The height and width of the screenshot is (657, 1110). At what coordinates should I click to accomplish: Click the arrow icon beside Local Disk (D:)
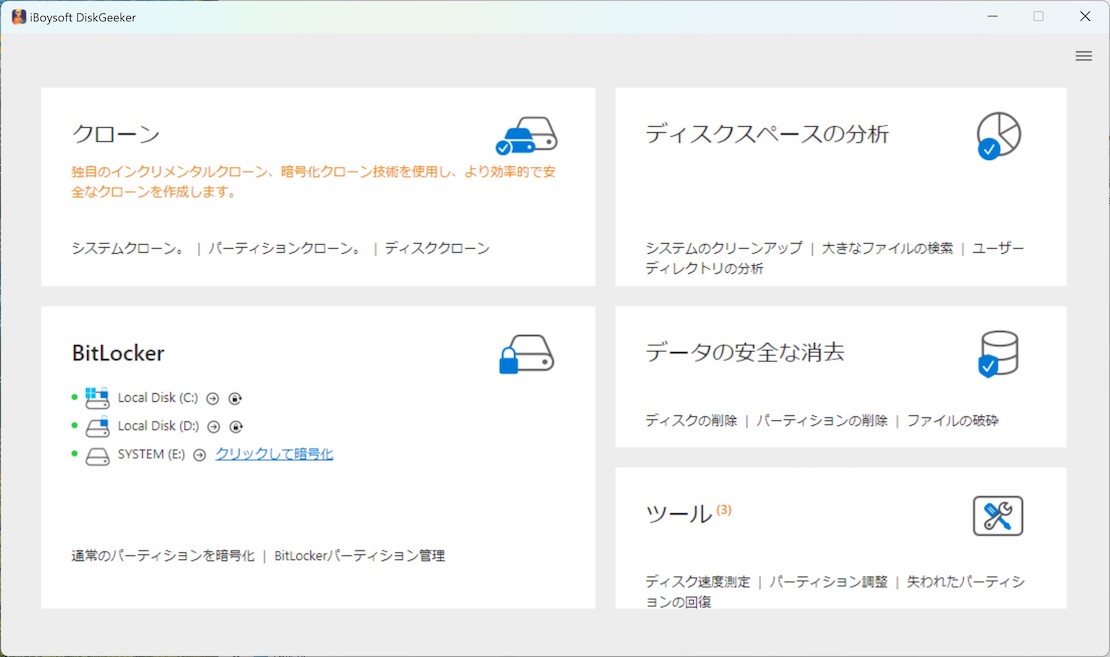pos(214,427)
